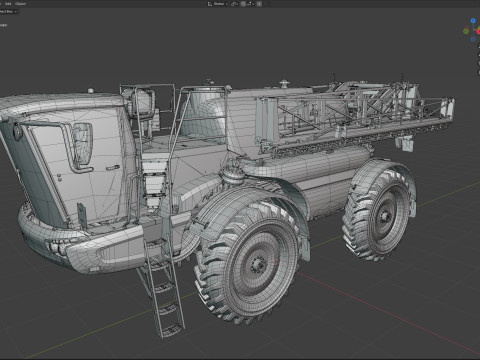Screen dimensions: 480x360
Task: Open the Object menu in viewport header
Action: pos(20,4)
